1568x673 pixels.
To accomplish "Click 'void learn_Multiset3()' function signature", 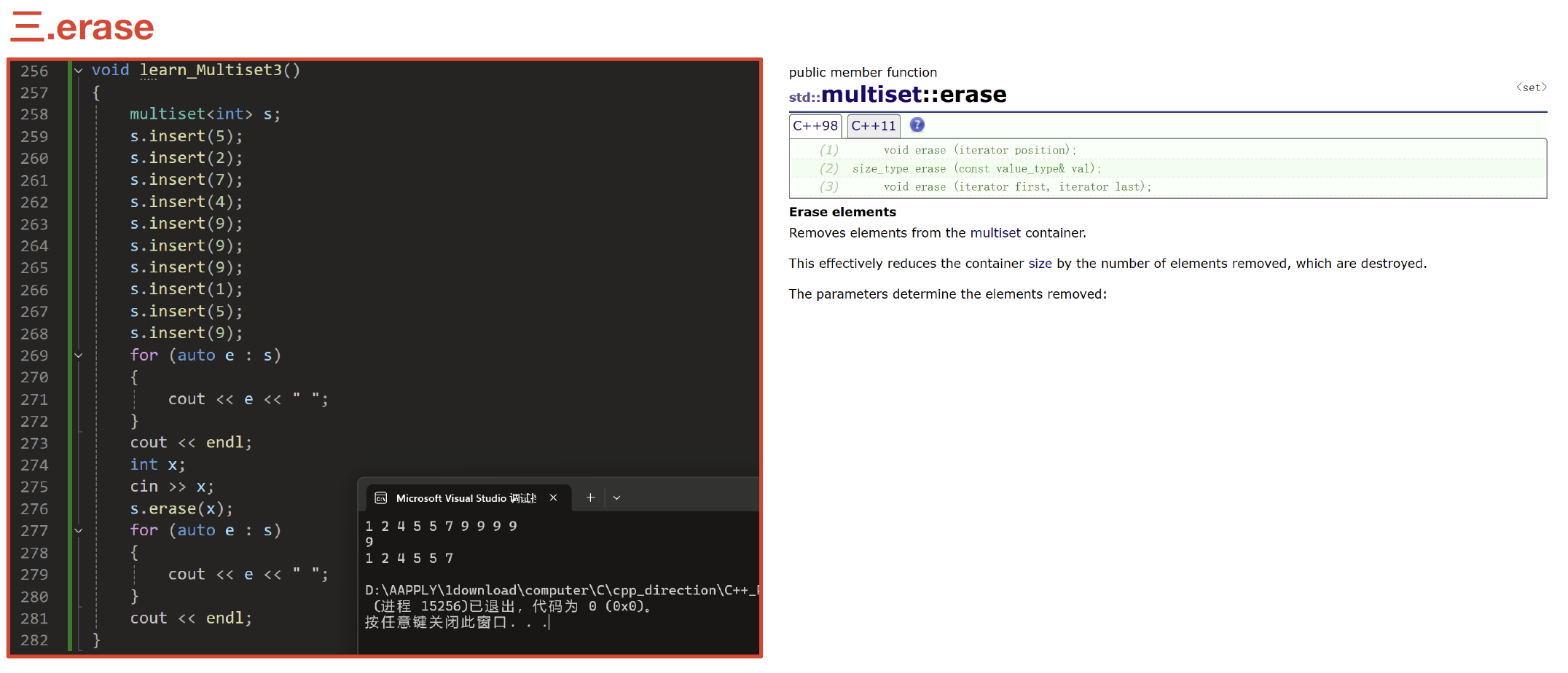I will (x=196, y=70).
